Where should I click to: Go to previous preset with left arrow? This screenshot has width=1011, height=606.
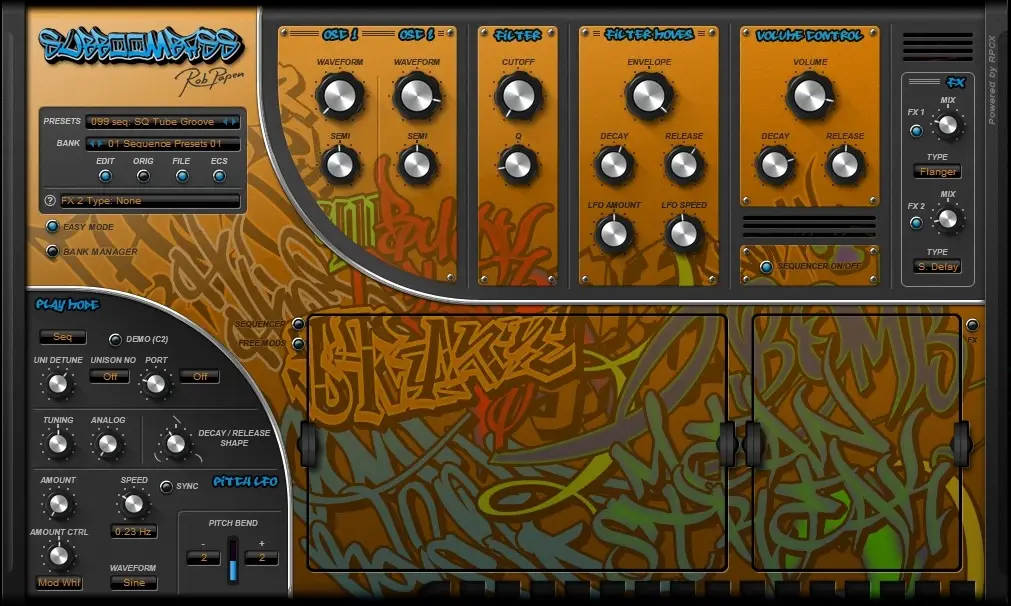226,121
